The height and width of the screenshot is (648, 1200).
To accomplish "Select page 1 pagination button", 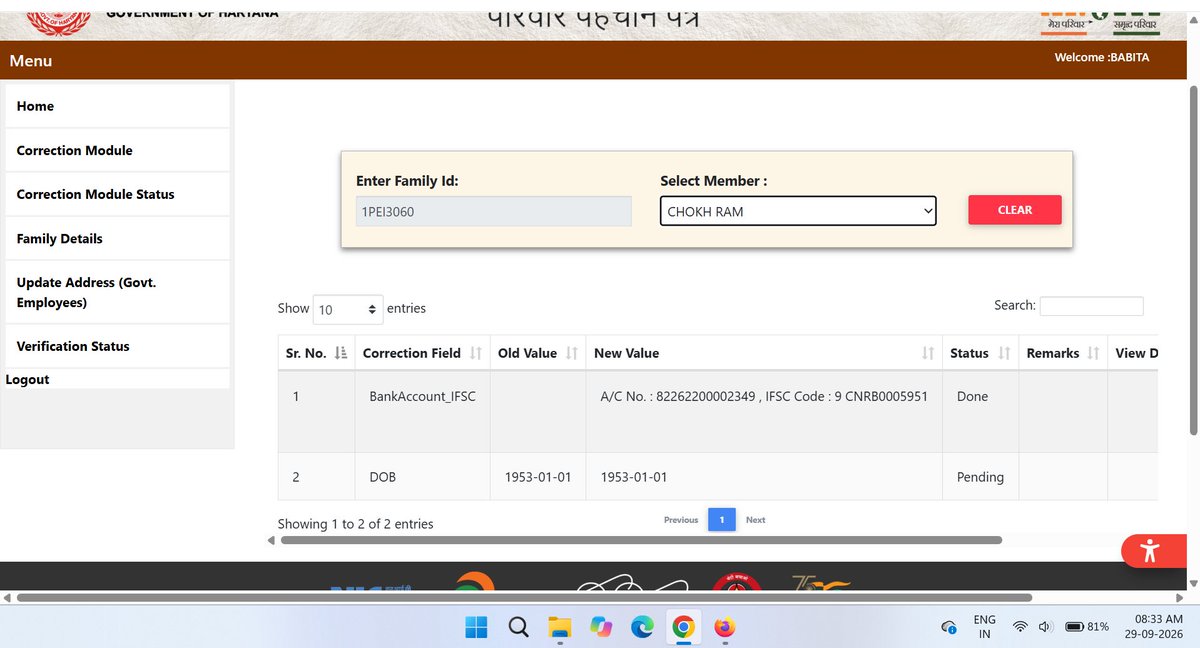I will point(722,520).
